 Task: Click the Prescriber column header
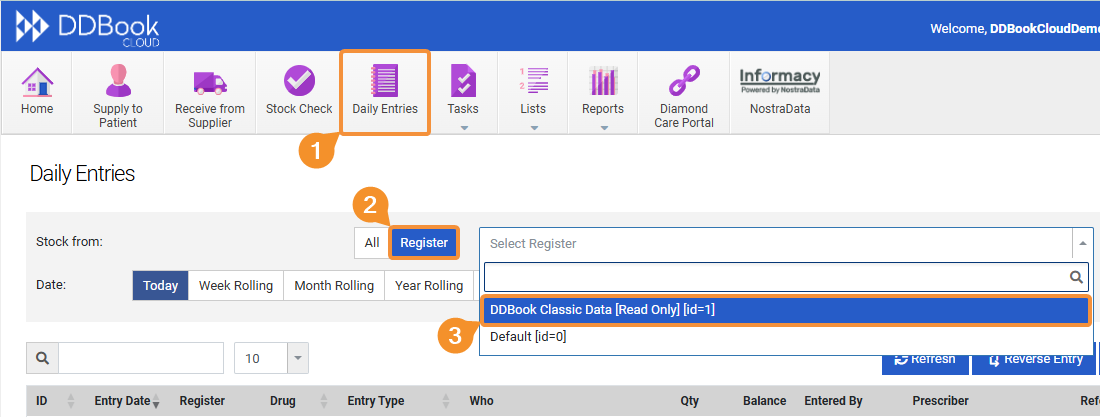940,401
